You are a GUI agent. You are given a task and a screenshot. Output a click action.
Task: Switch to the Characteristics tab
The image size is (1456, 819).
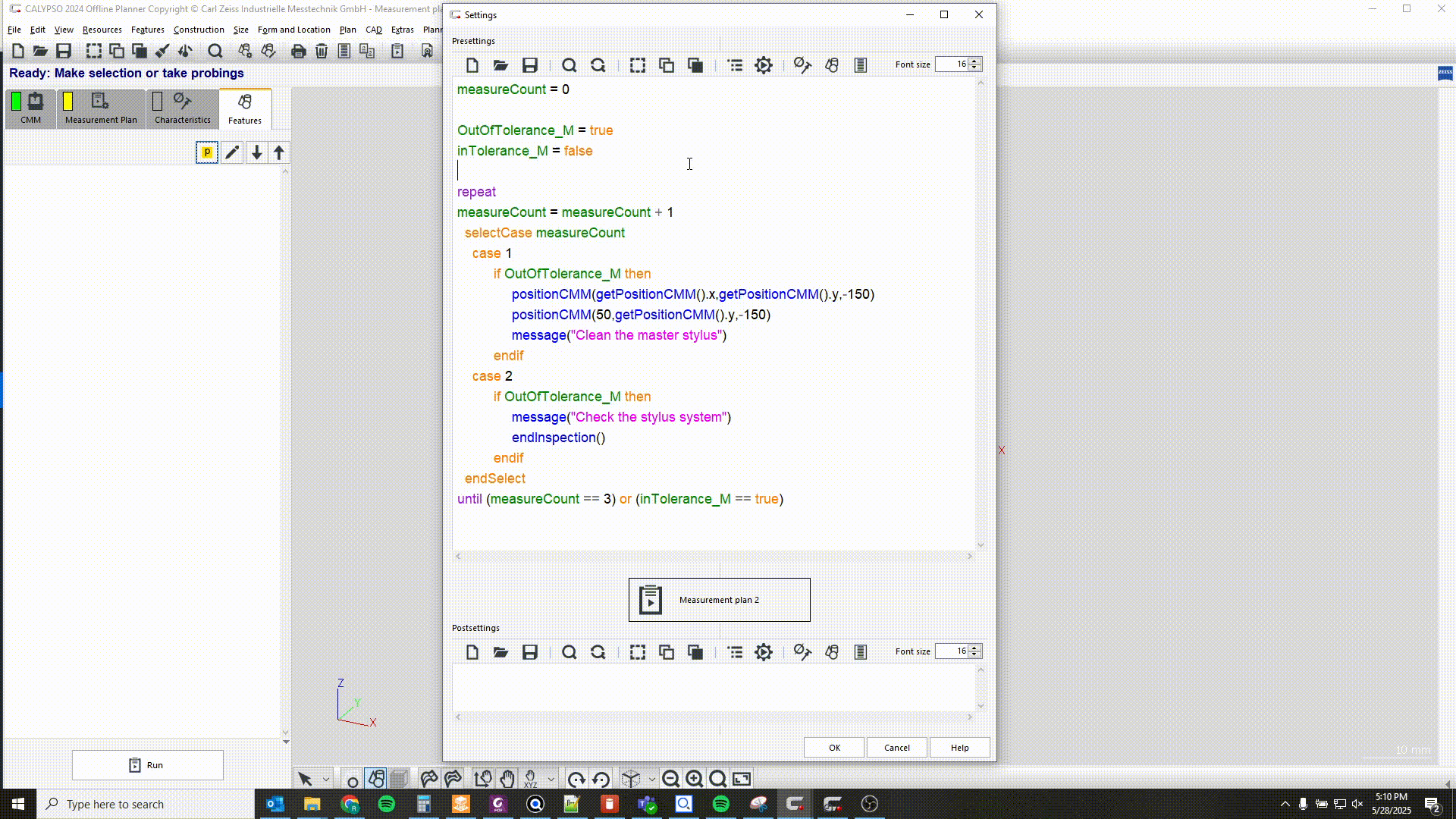181,108
